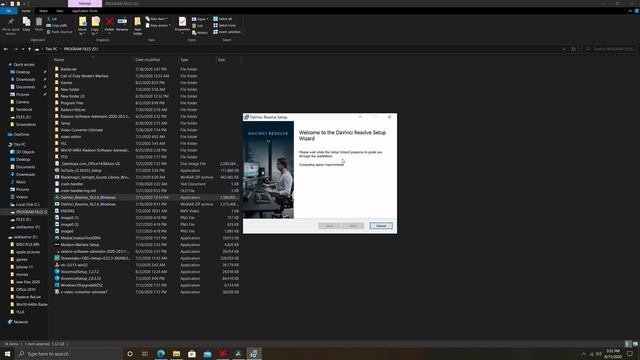Screen dimensions: 640x360
Task: Open the Copy to dropdown in the ribbon
Action: [95, 26]
